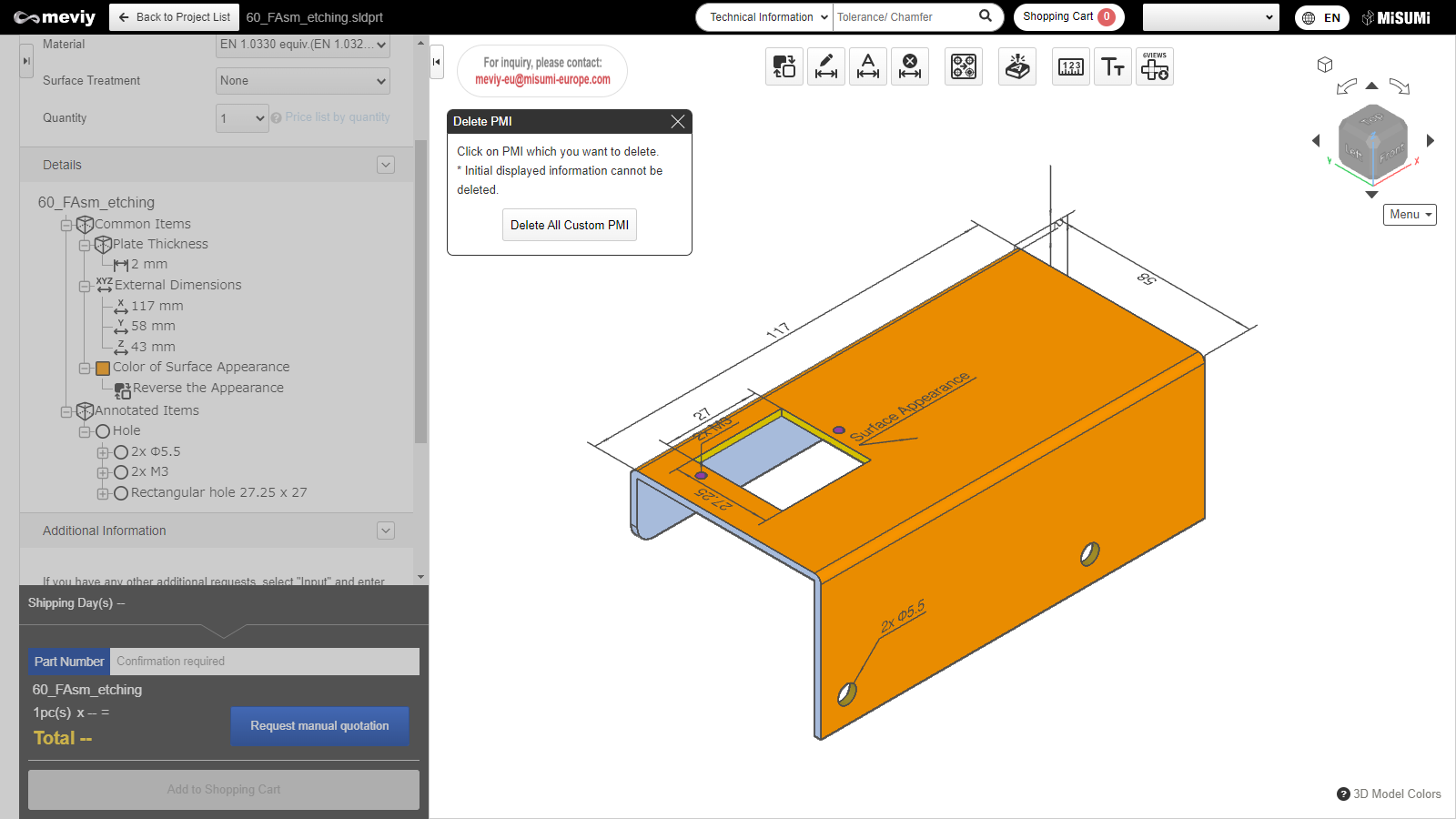The height and width of the screenshot is (819, 1456).
Task: Download the 6VIEWS drawing
Action: coord(1155,66)
